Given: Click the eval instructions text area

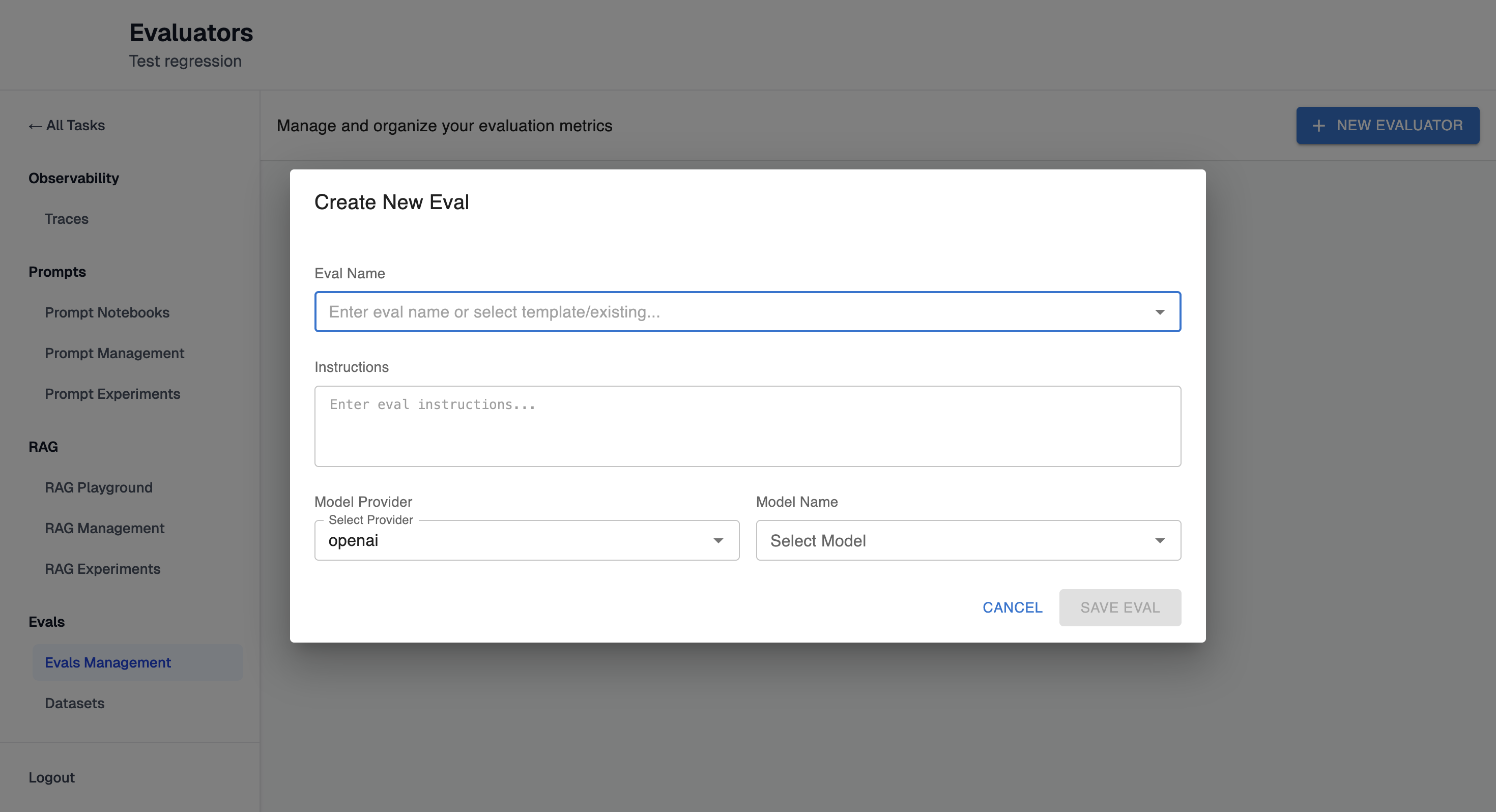Looking at the screenshot, I should [747, 426].
